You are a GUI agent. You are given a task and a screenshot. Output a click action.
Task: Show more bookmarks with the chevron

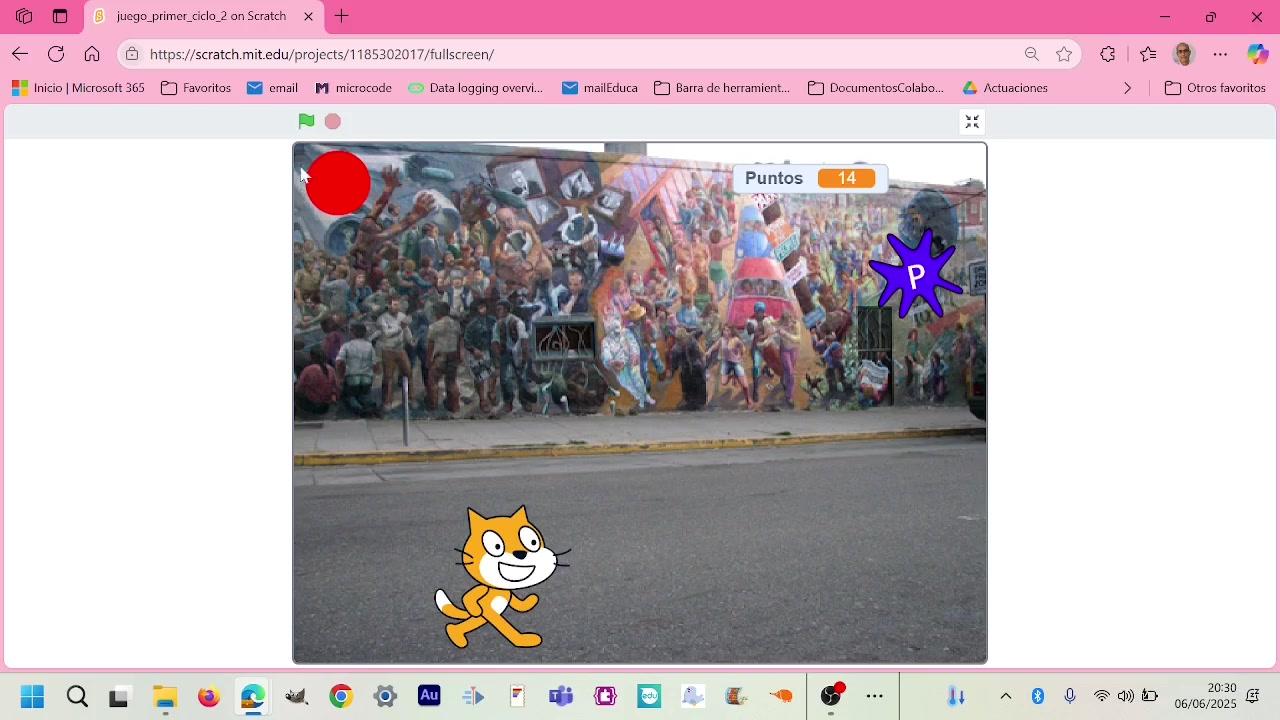1128,88
